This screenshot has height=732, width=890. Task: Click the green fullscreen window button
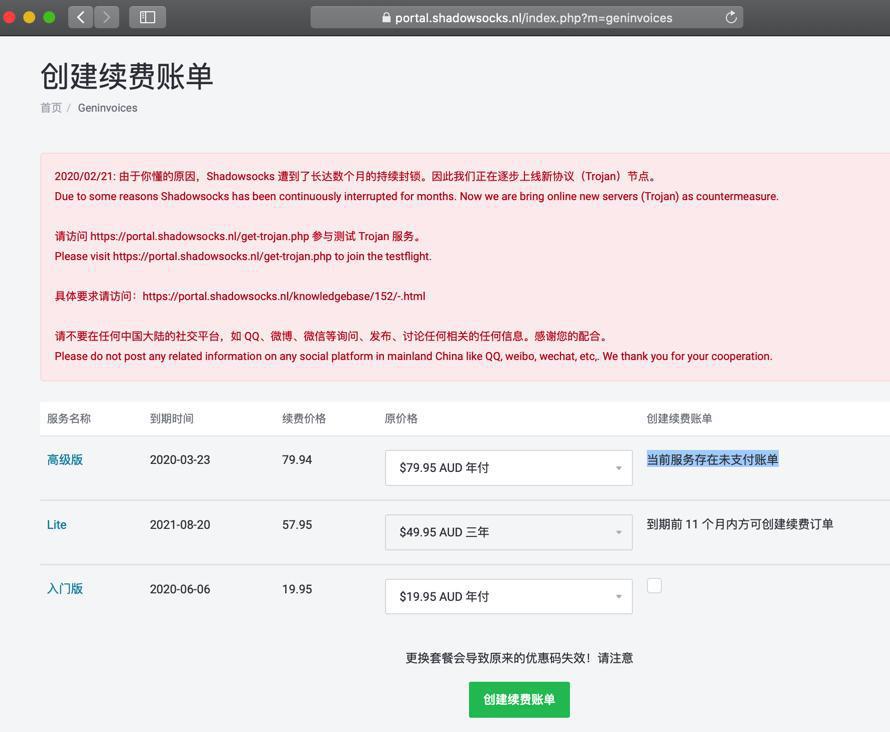[x=49, y=17]
